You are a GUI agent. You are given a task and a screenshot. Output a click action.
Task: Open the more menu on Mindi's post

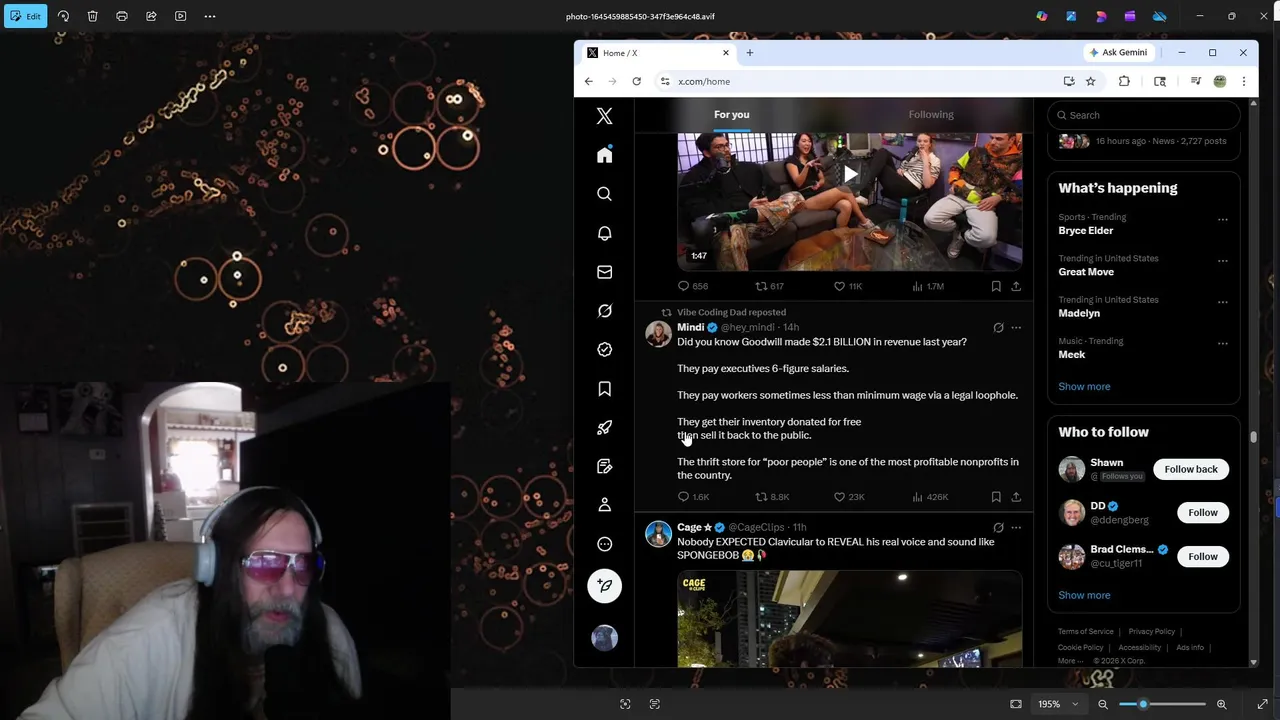(1016, 328)
